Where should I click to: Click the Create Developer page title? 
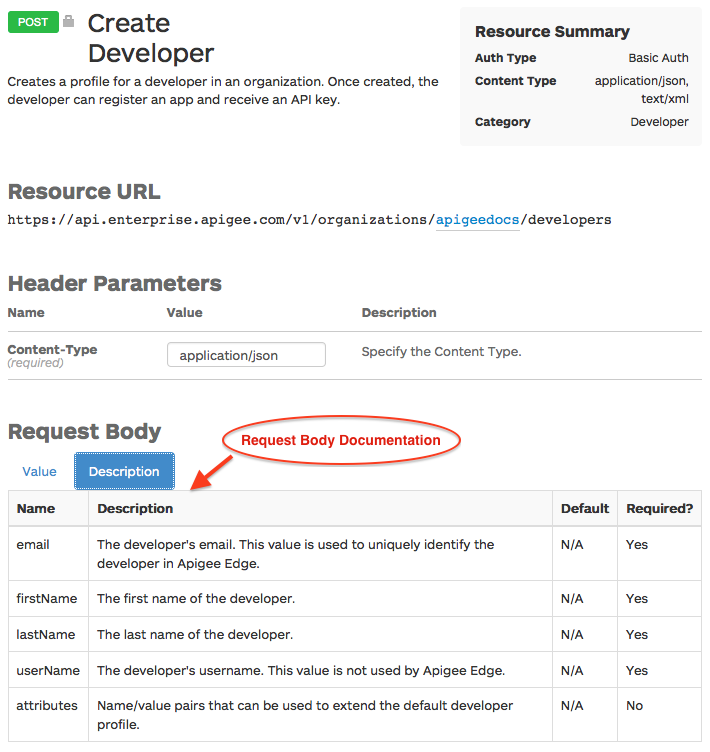point(150,37)
